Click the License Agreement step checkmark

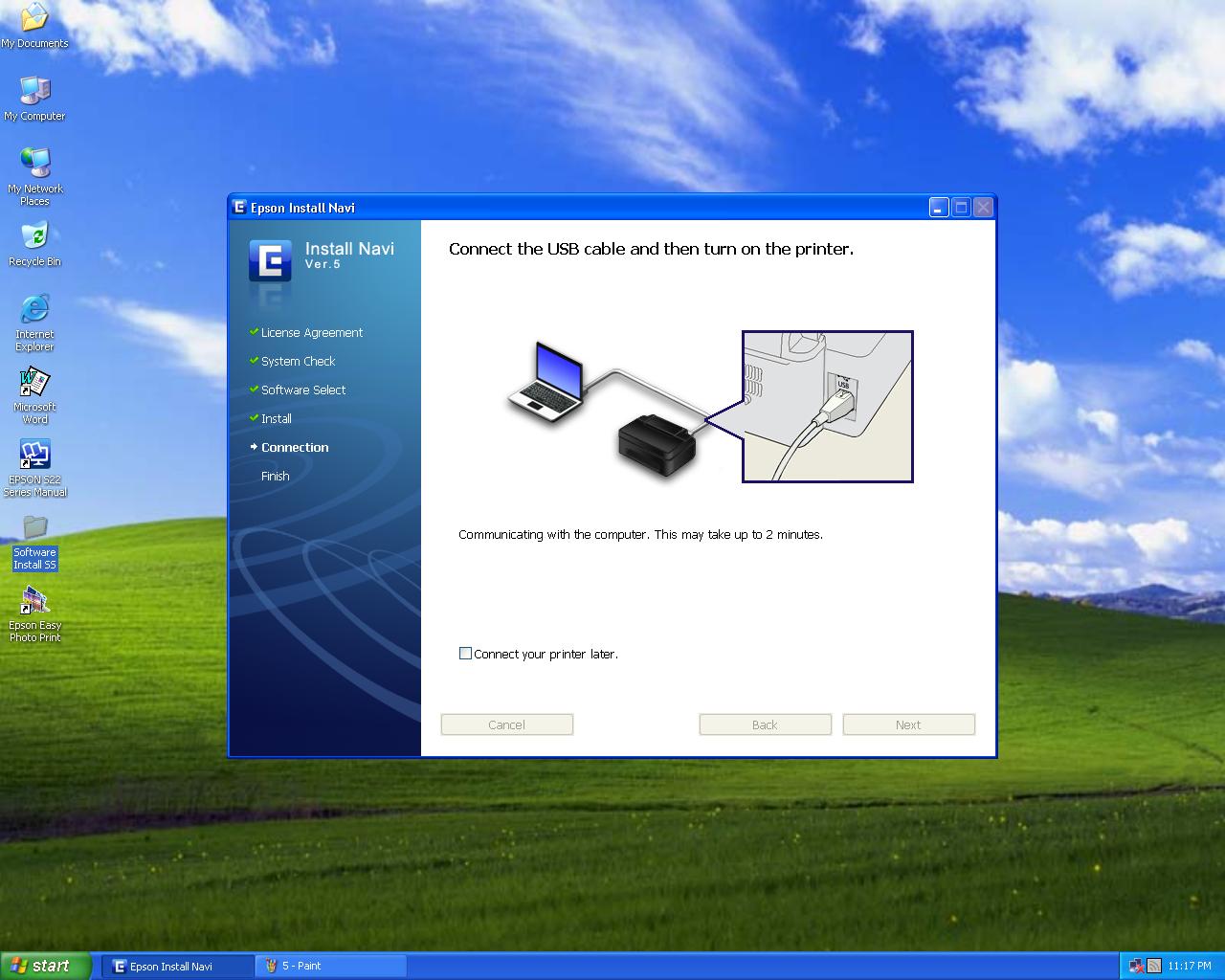[254, 332]
